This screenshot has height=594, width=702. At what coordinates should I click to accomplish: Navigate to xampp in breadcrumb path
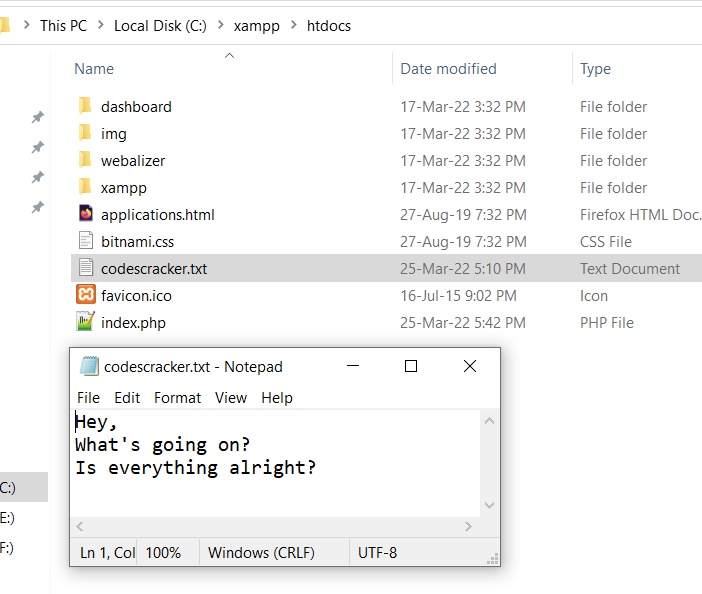[257, 26]
